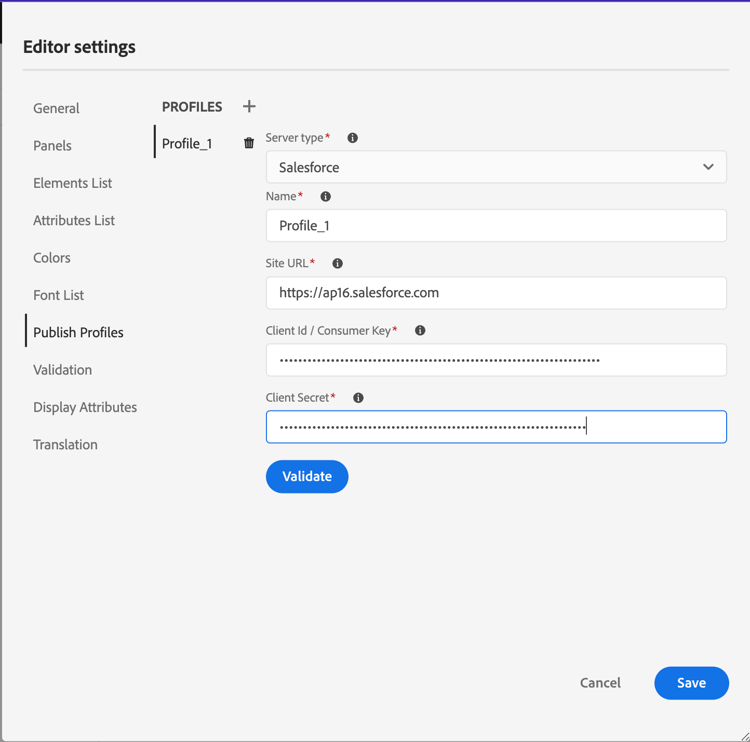Show info tooltip for Client Secret
The width and height of the screenshot is (750, 742).
358,398
